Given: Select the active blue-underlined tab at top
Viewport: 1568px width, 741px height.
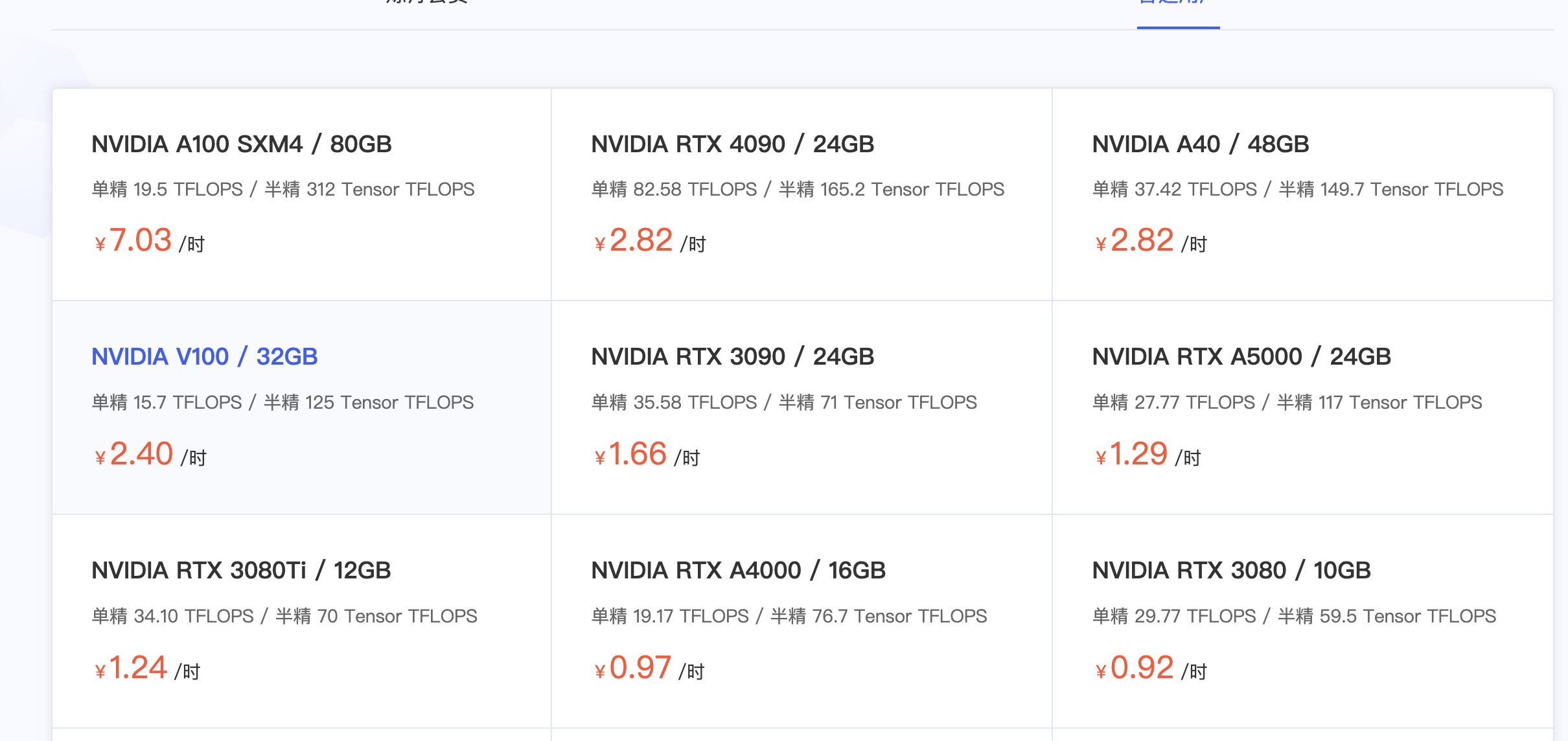Looking at the screenshot, I should (1178, 5).
